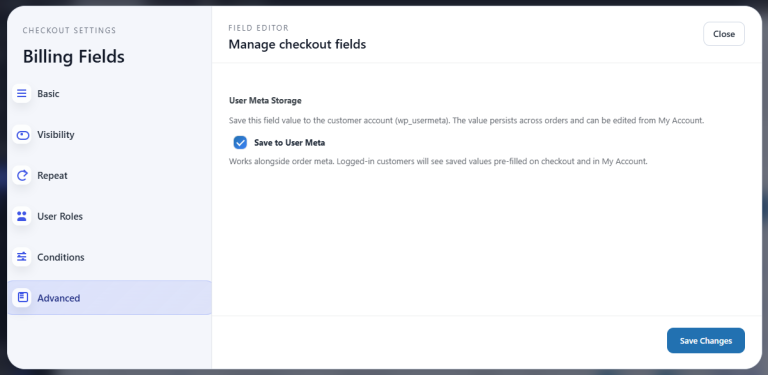This screenshot has width=768, height=375.
Task: Click the Field Editor label
Action: point(259,28)
